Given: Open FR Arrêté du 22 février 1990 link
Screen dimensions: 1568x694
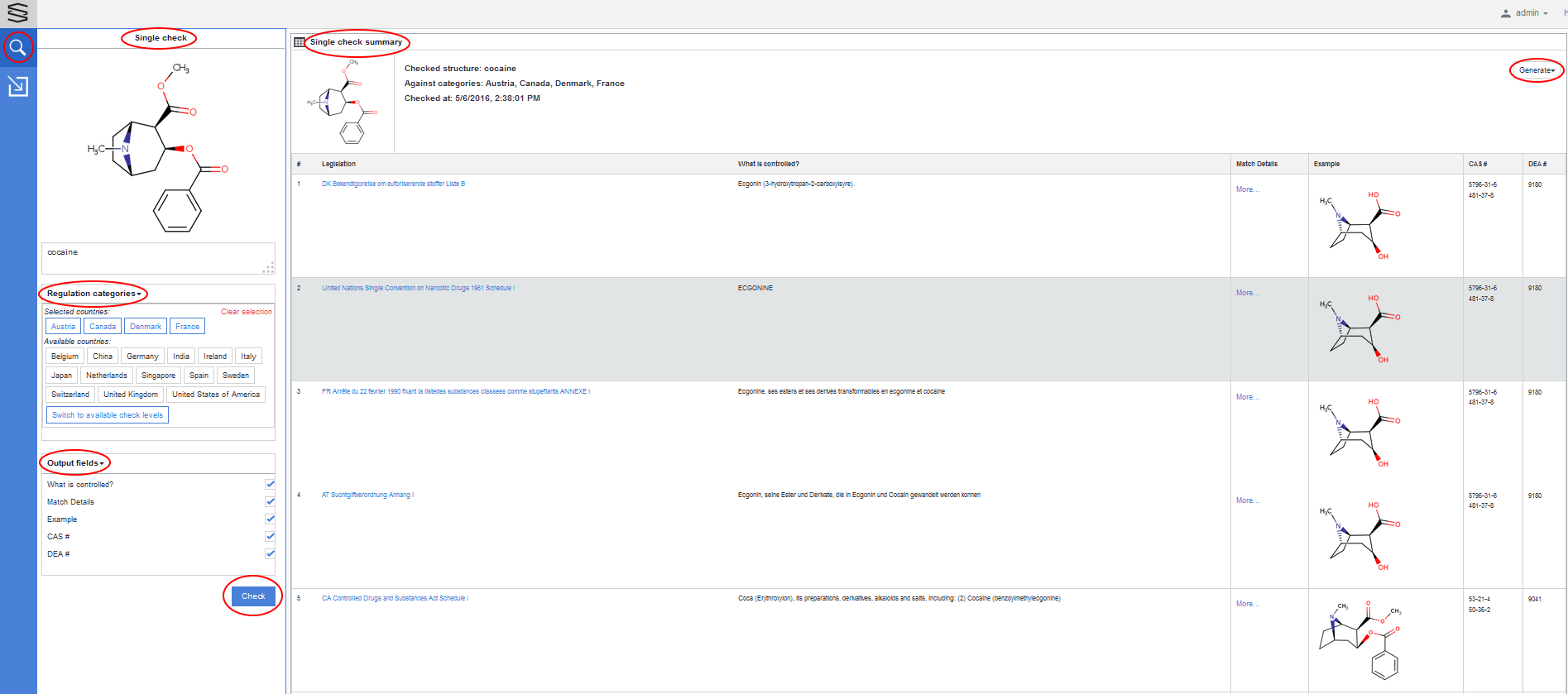Looking at the screenshot, I should (x=456, y=391).
